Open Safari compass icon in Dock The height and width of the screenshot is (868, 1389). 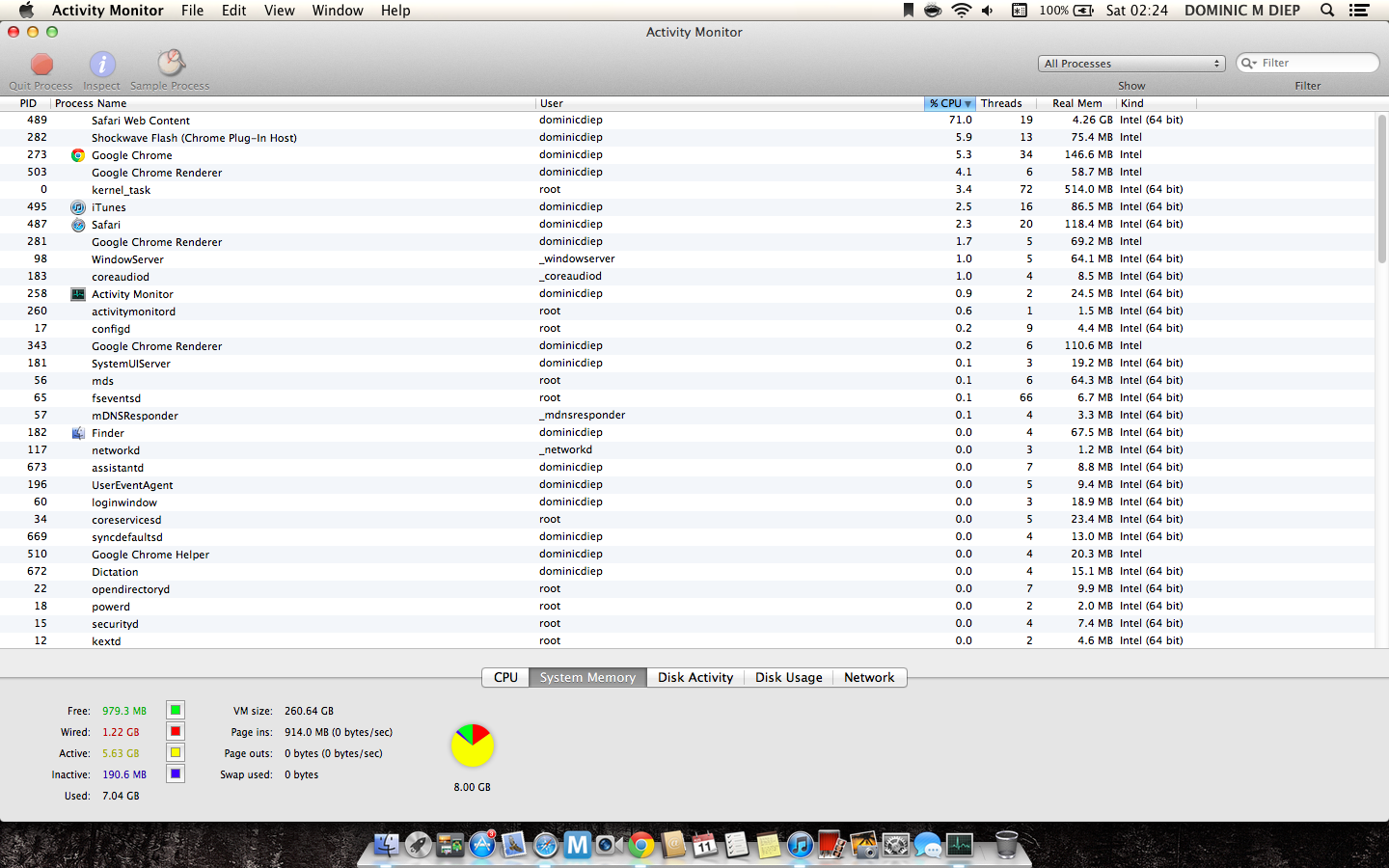pyautogui.click(x=546, y=845)
